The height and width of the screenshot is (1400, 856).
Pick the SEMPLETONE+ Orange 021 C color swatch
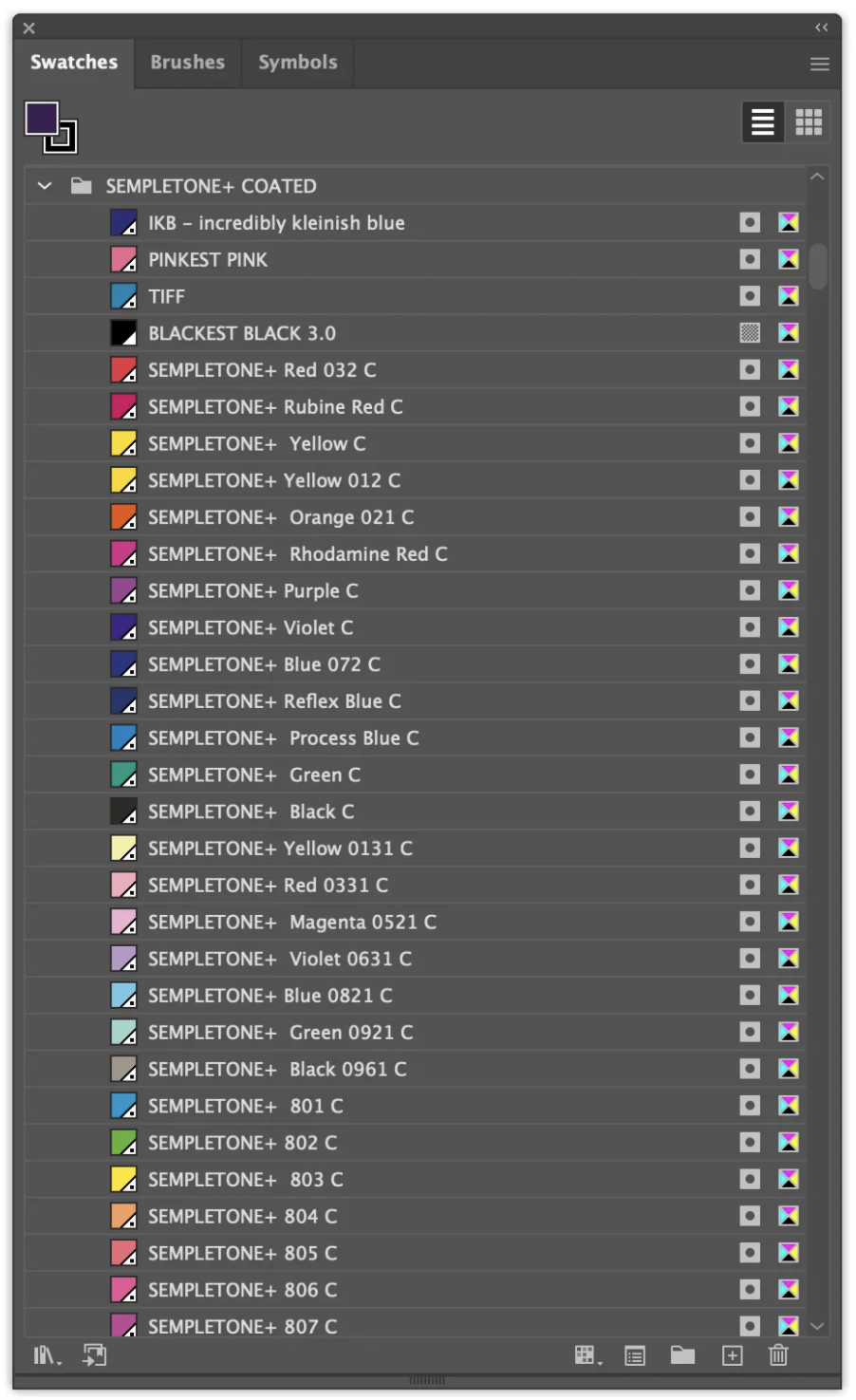123,517
